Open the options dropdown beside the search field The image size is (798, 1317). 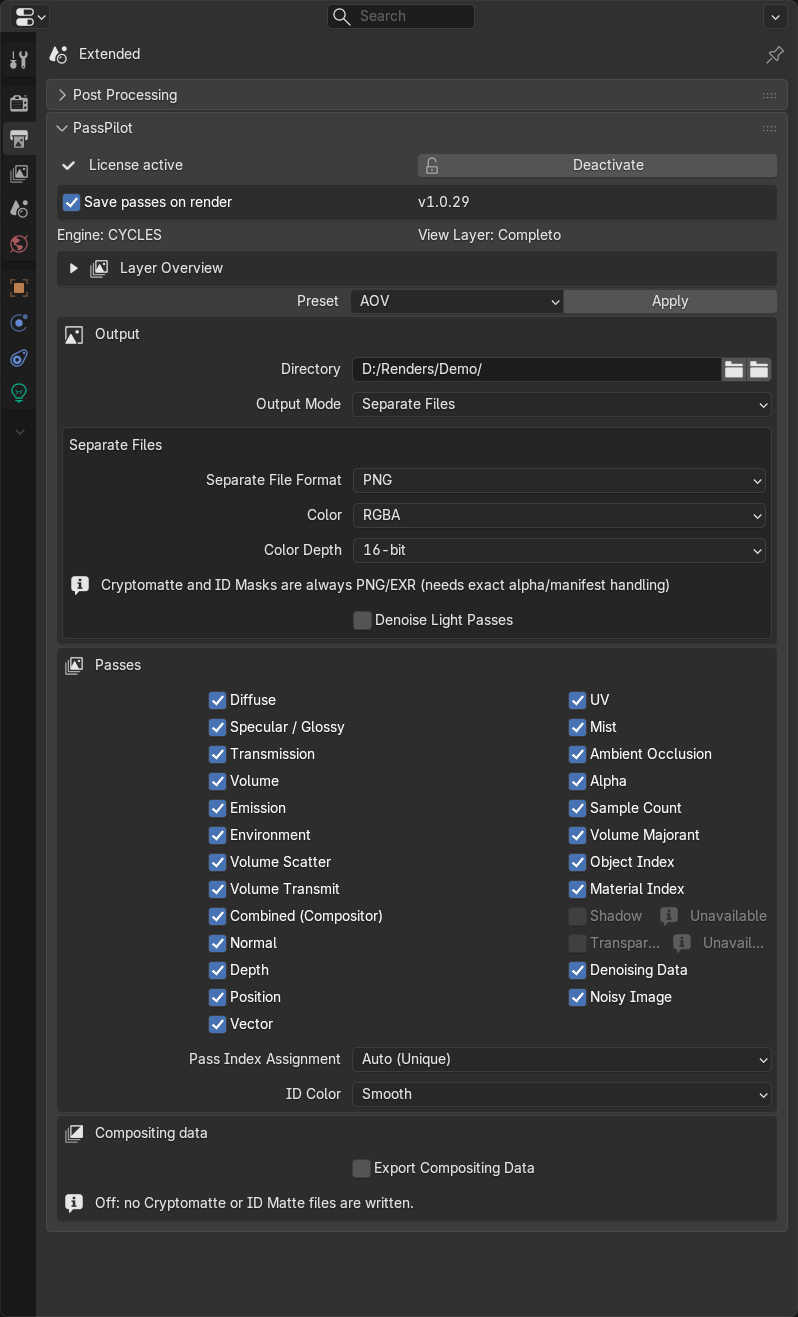point(775,16)
